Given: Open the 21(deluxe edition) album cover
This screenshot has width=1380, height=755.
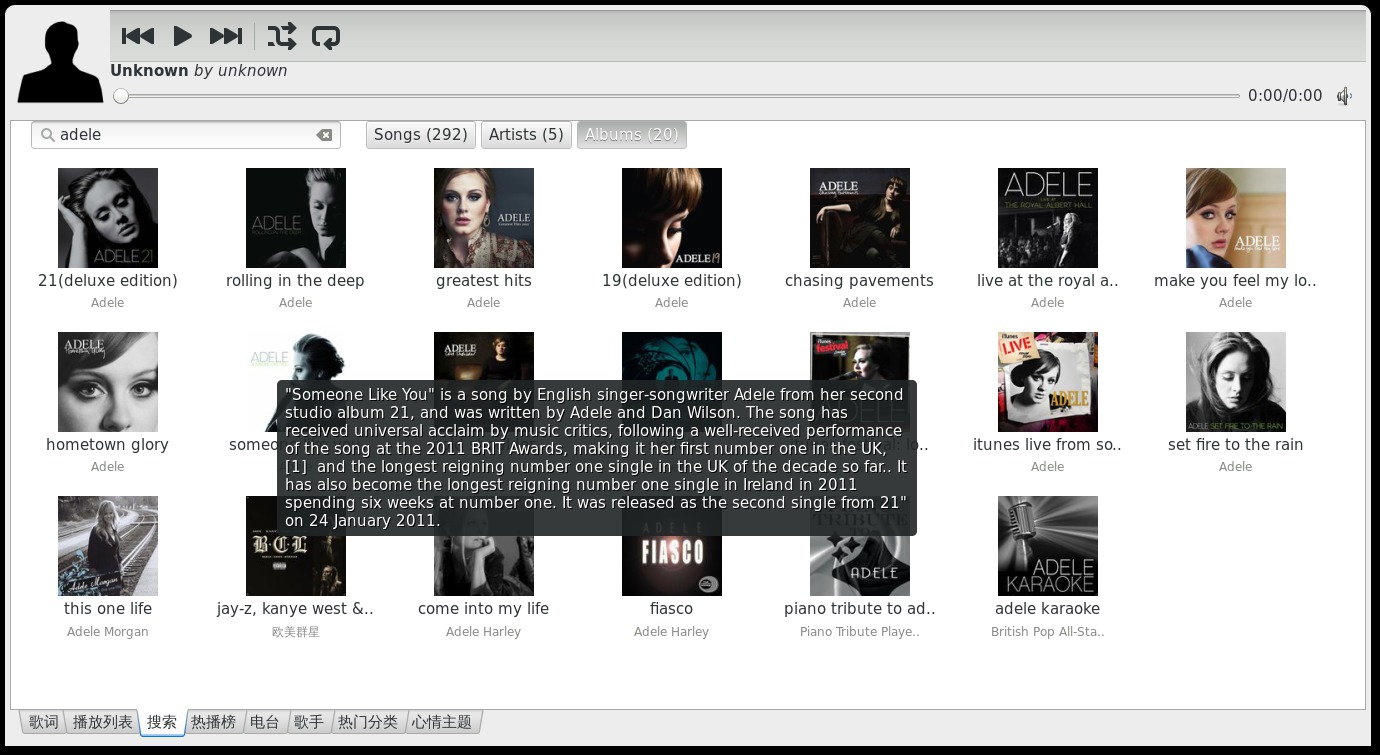Looking at the screenshot, I should coord(108,218).
